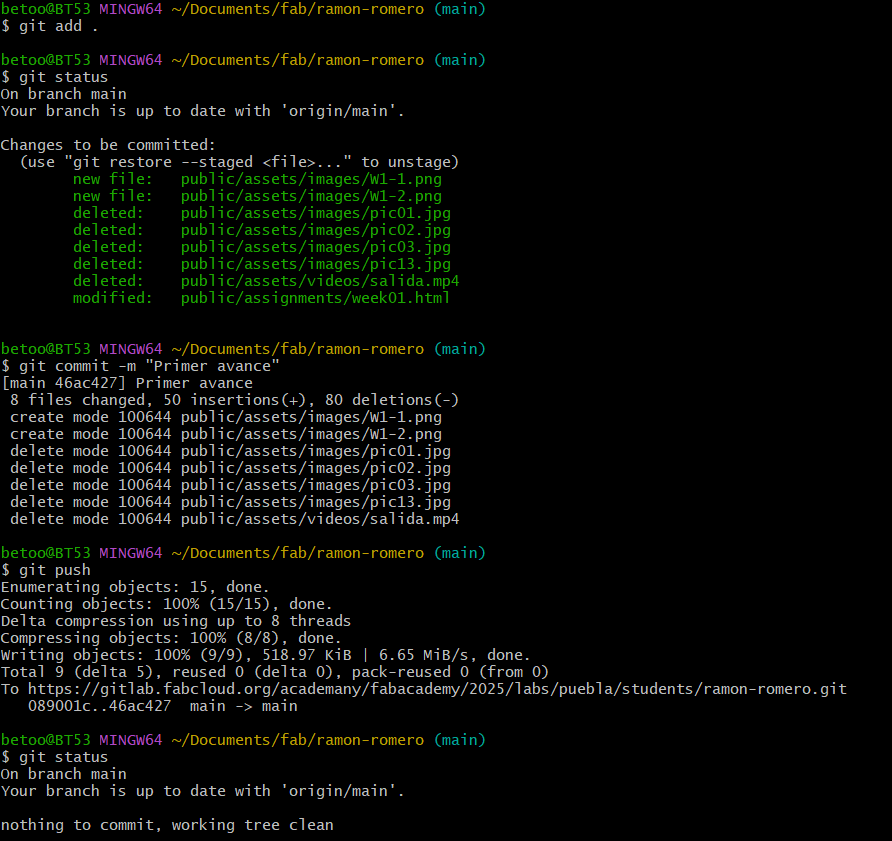
Task: Click the branch name main in green prompt
Action: 459,8
